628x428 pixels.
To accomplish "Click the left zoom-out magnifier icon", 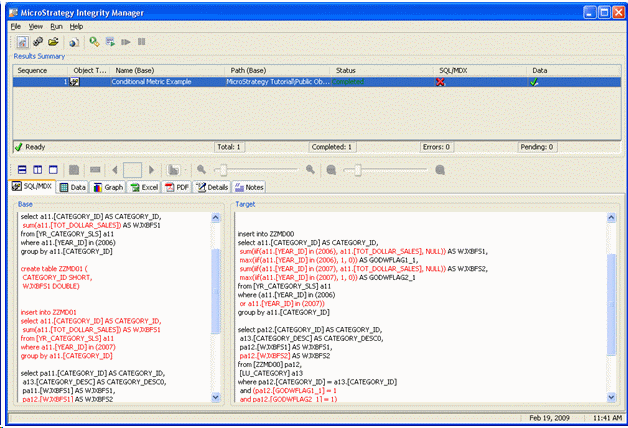I will 201,170.
